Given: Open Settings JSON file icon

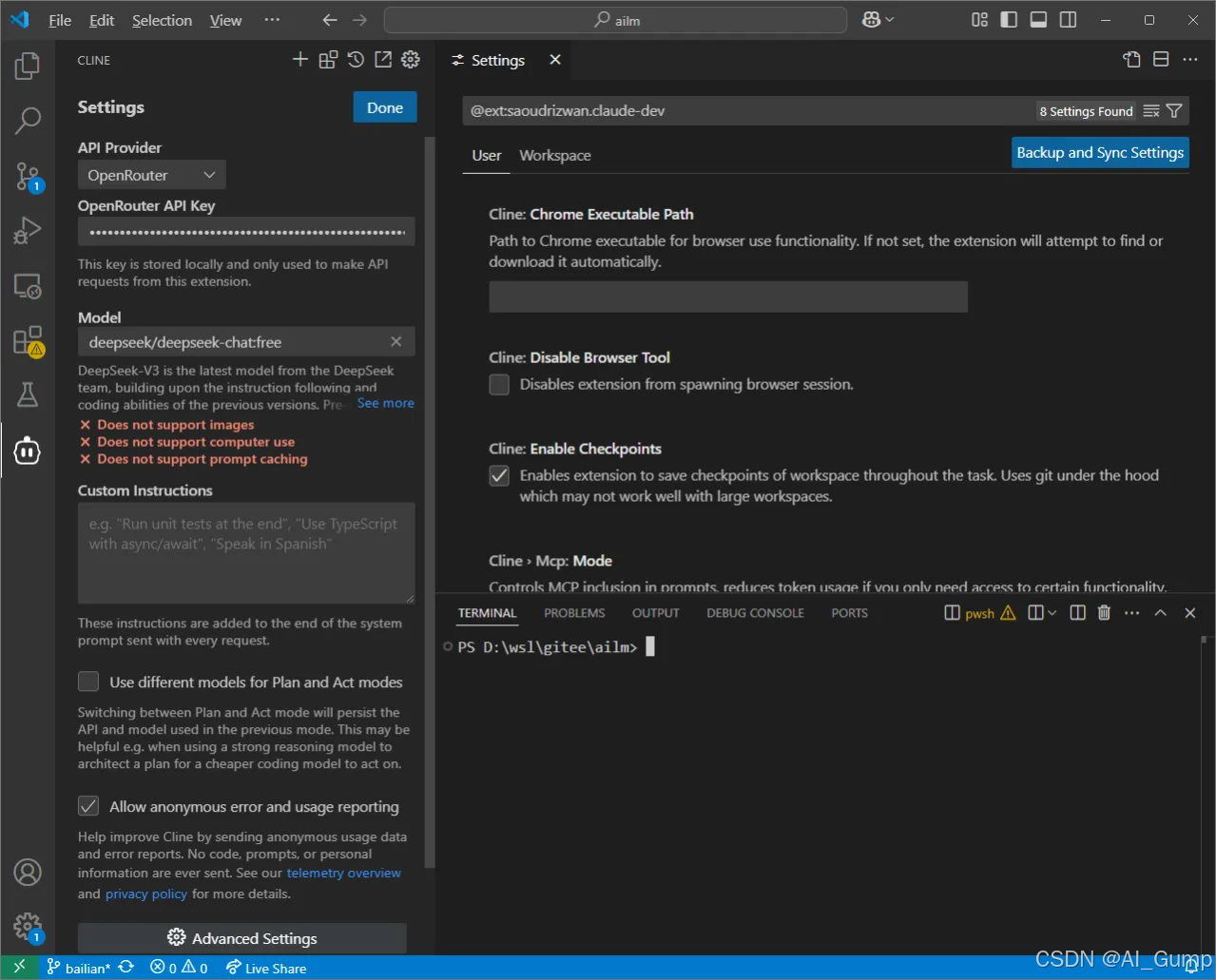Looking at the screenshot, I should point(1131,60).
